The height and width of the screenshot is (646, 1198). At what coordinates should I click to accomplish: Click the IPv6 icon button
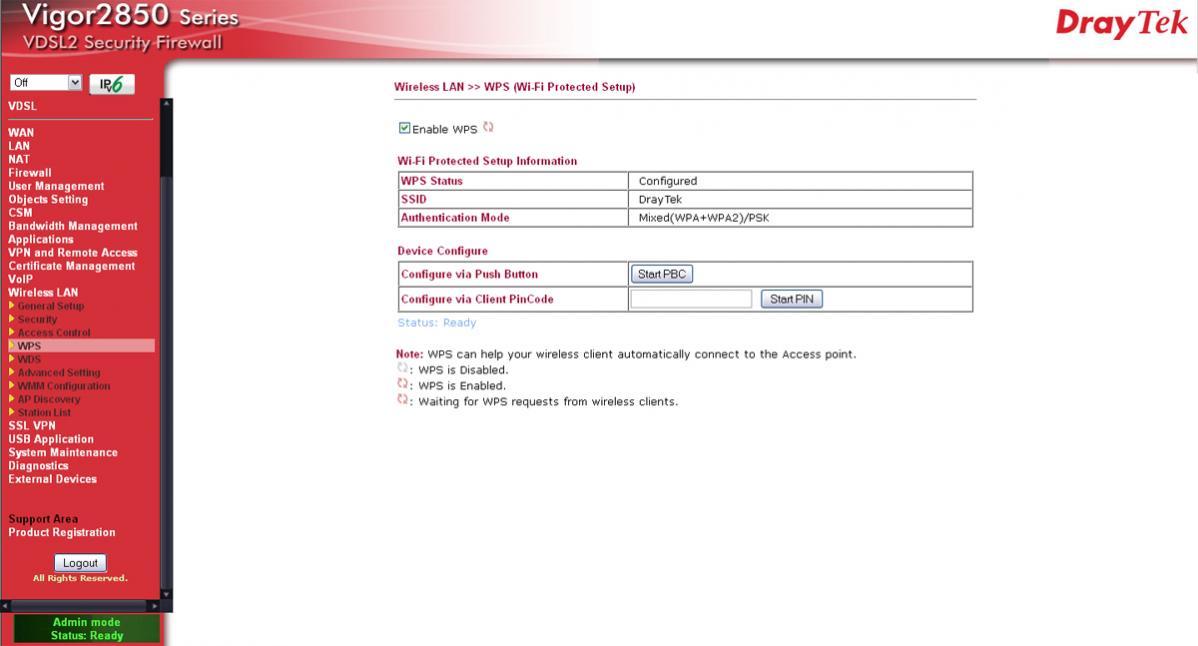point(111,85)
